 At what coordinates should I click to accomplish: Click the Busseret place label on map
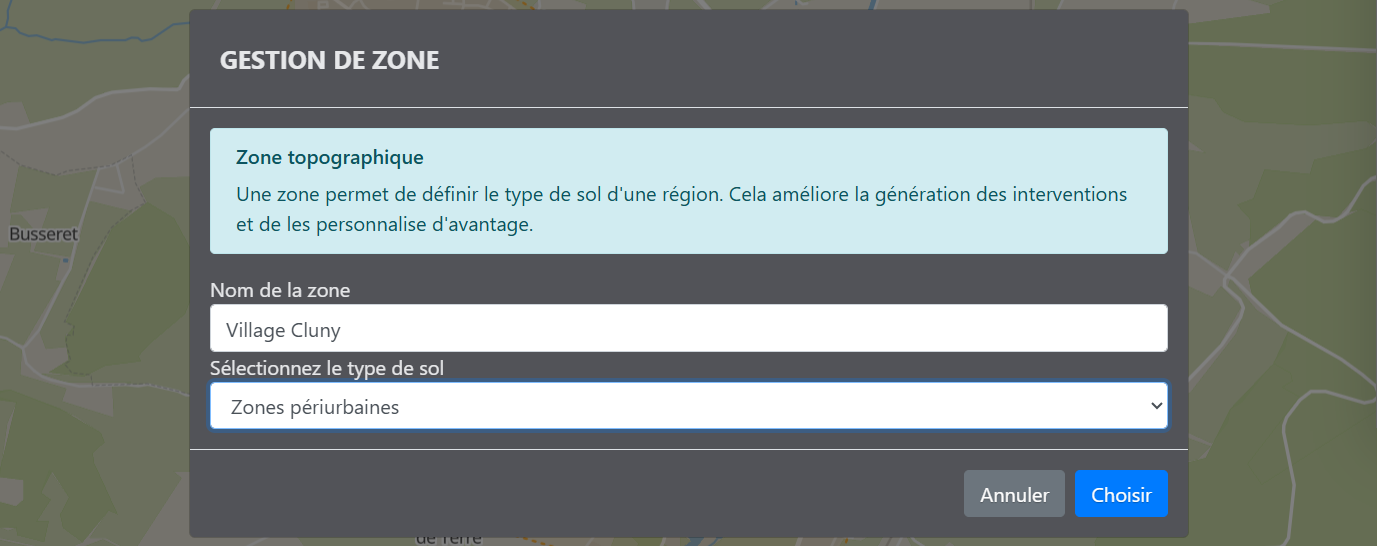click(x=43, y=234)
